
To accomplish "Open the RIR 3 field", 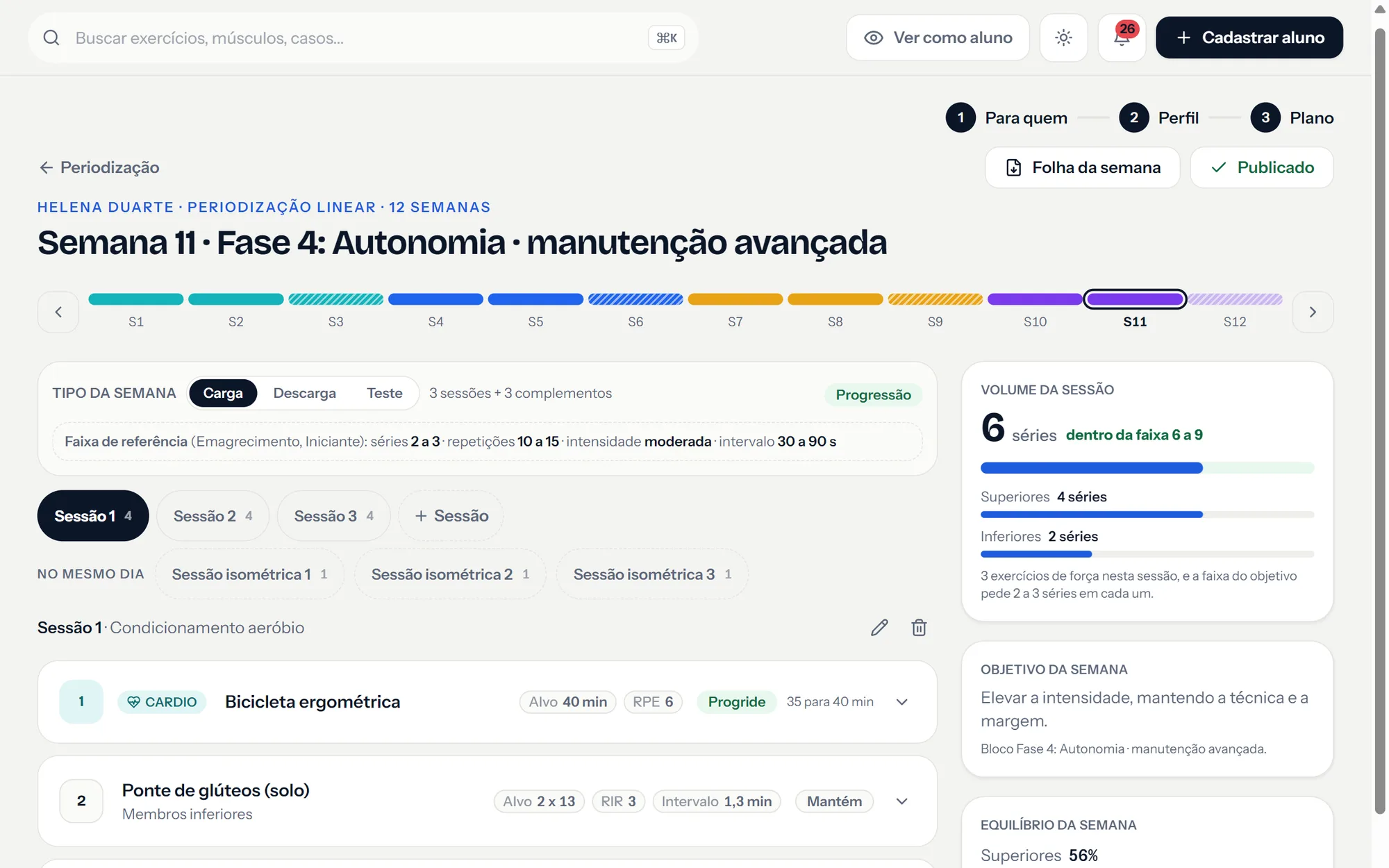I will coord(618,801).
